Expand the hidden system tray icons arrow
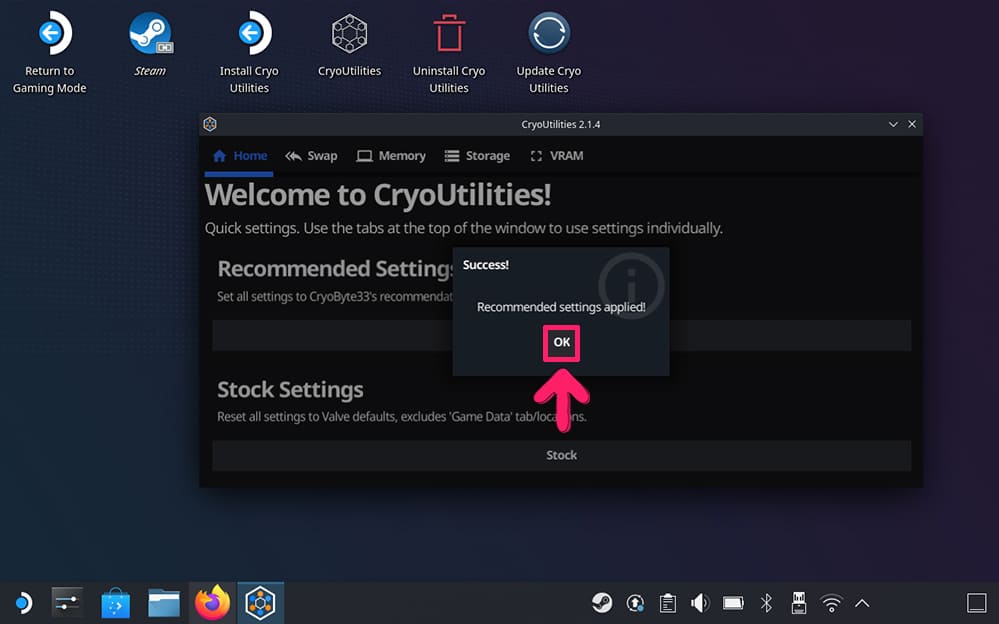The width and height of the screenshot is (999, 624). click(x=862, y=603)
